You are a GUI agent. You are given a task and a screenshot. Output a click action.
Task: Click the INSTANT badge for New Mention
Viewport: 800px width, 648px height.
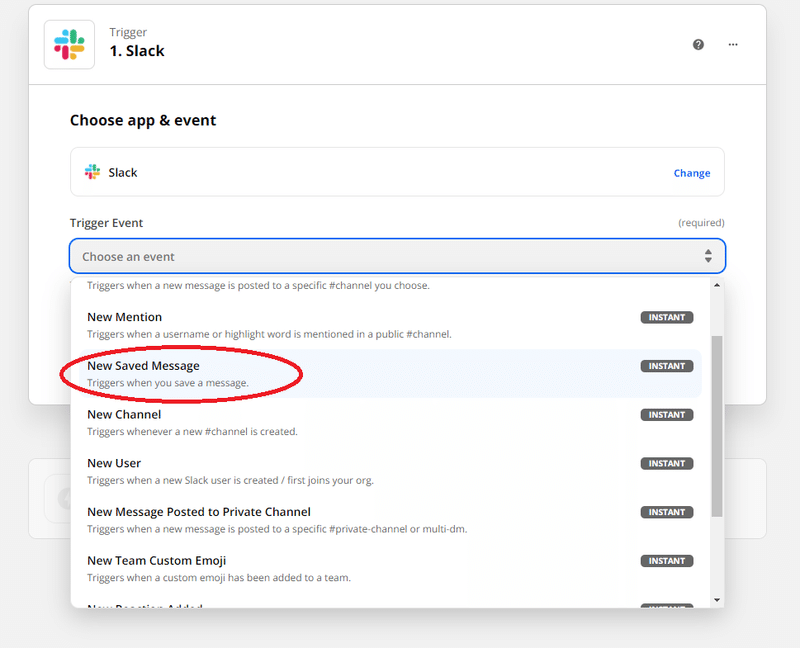(x=667, y=317)
